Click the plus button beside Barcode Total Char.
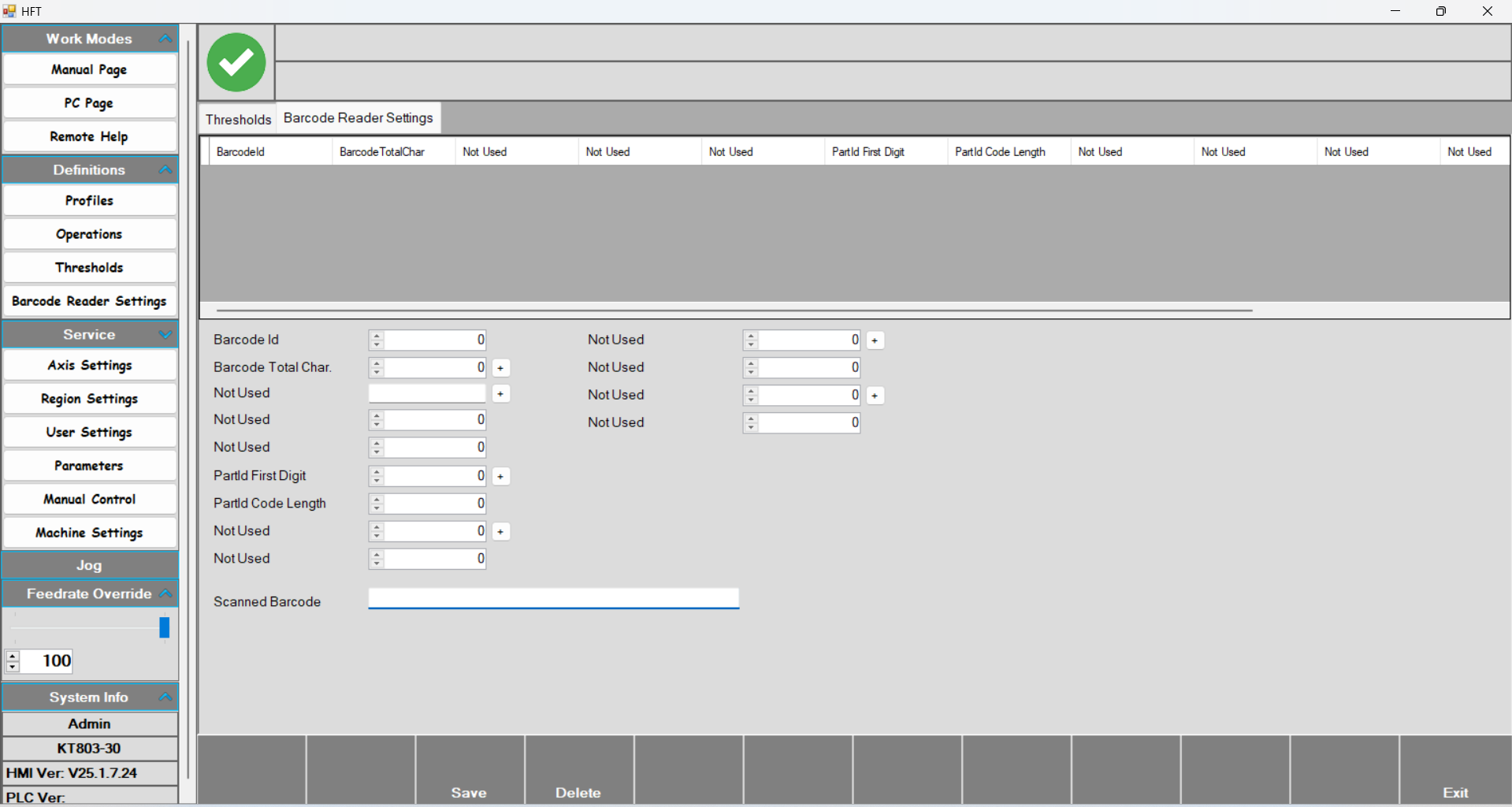Viewport: 1512px width, 807px height. pos(500,368)
